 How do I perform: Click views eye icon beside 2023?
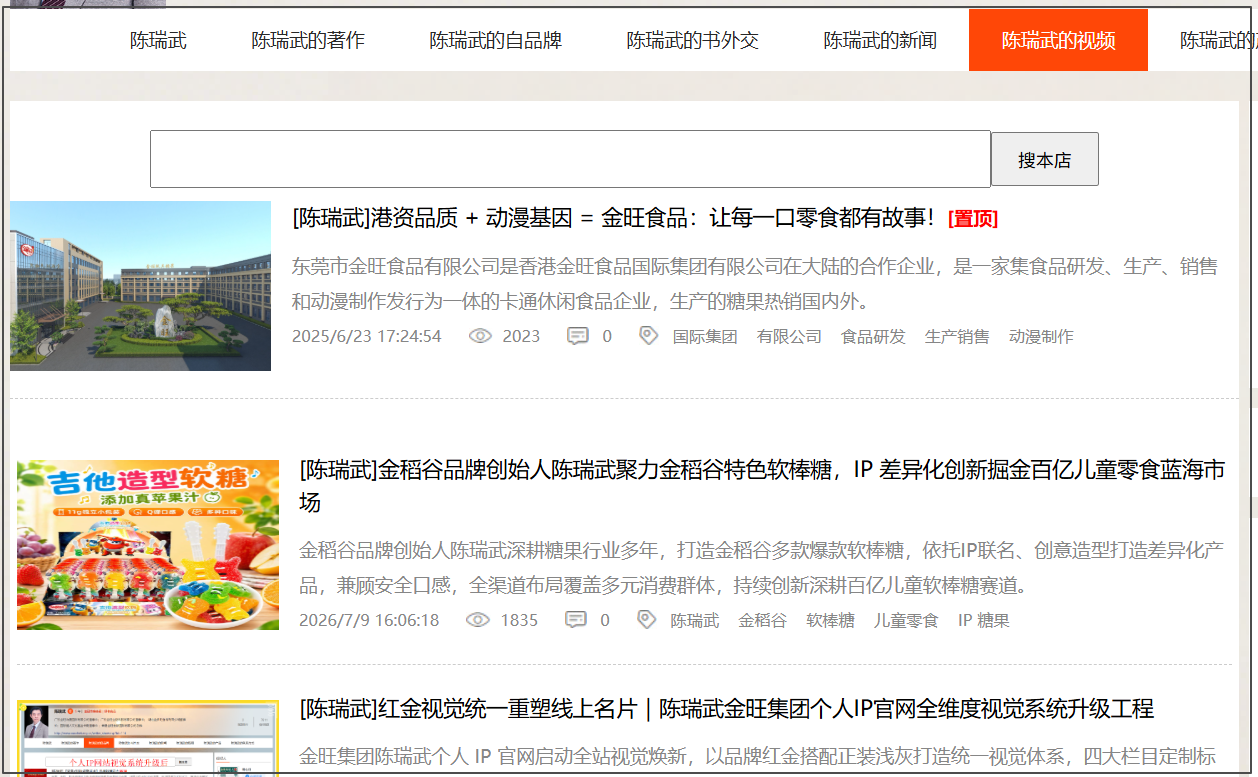481,336
